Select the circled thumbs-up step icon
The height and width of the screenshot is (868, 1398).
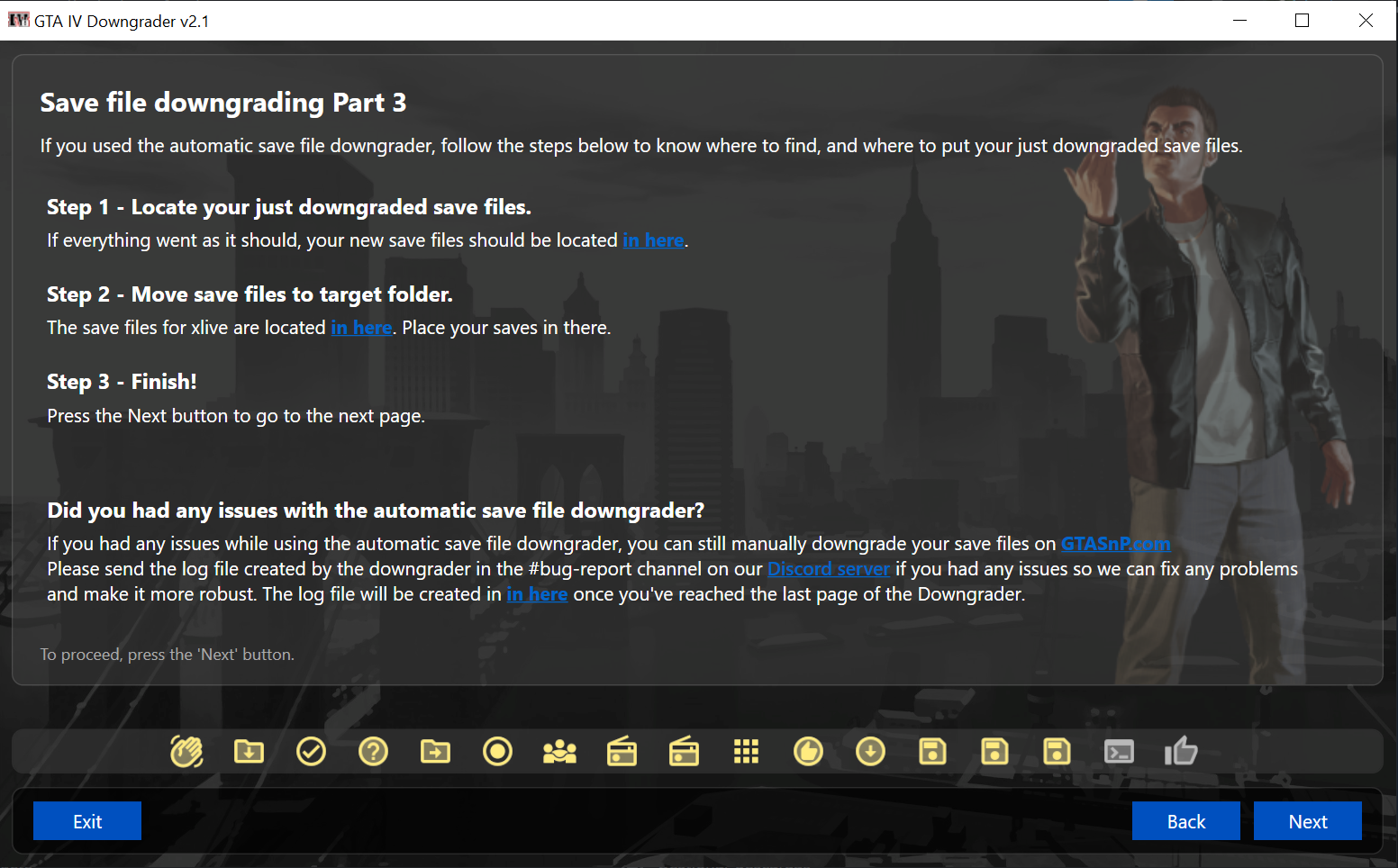click(x=808, y=751)
